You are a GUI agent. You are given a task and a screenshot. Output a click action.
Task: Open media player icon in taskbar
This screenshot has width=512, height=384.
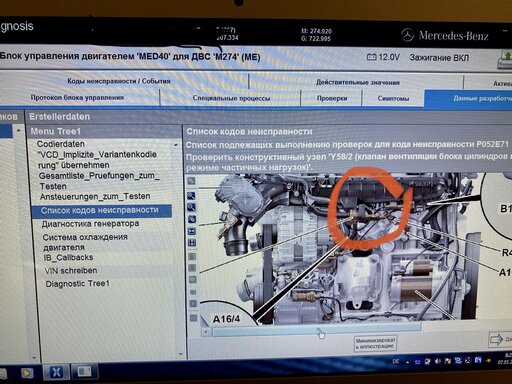pyautogui.click(x=27, y=373)
